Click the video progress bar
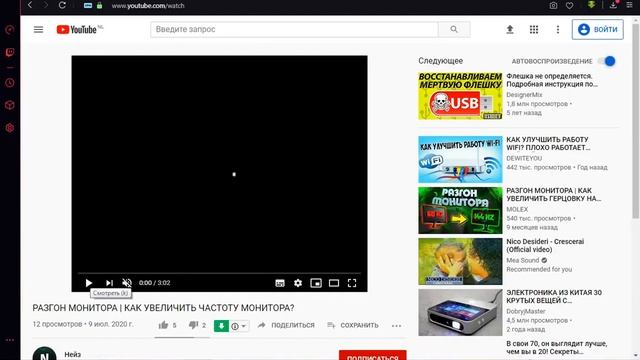This screenshot has width=640, height=360. [219, 273]
